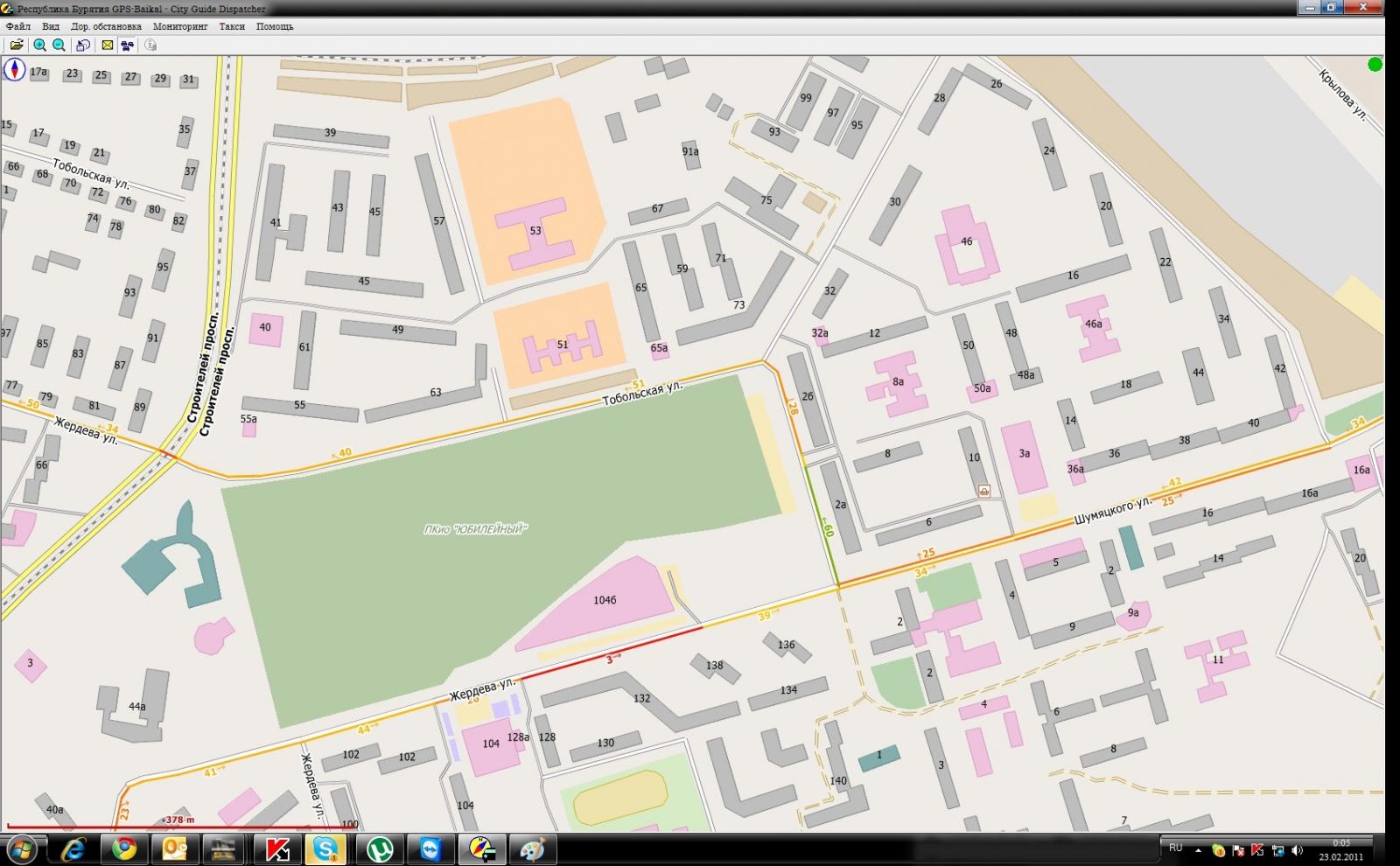The width and height of the screenshot is (1400, 866).
Task: Open Google Chrome from the taskbar
Action: pyautogui.click(x=123, y=849)
